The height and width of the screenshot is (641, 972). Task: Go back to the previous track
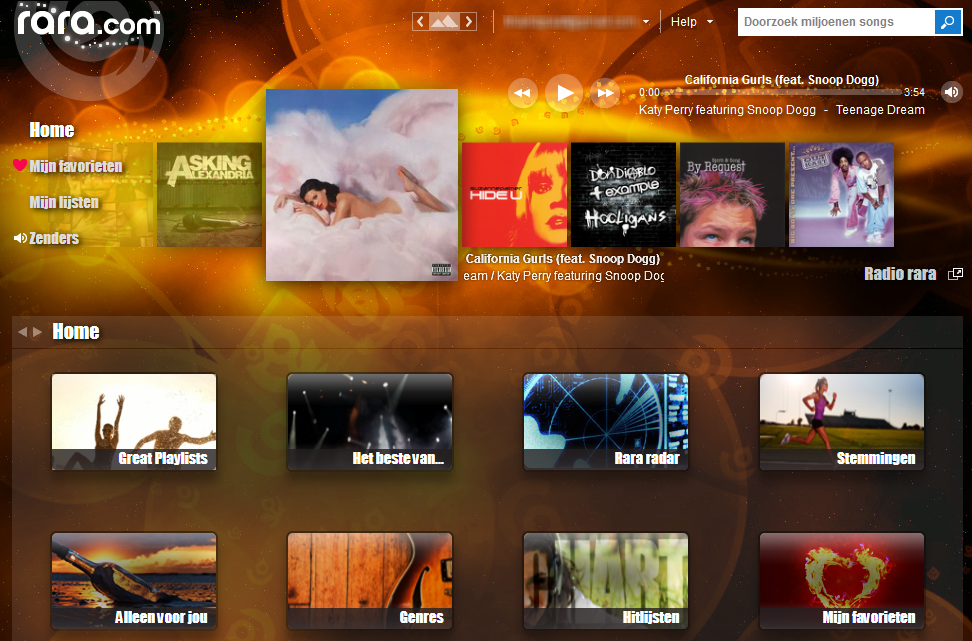[522, 93]
